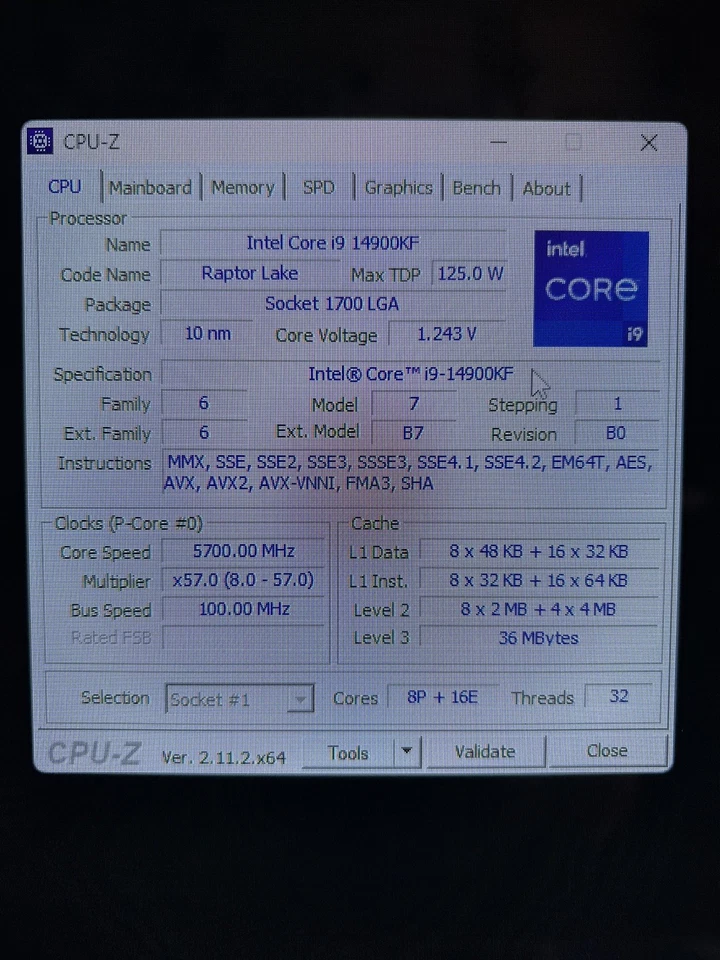The image size is (720, 960).
Task: Switch to the SPD tab
Action: 318,187
